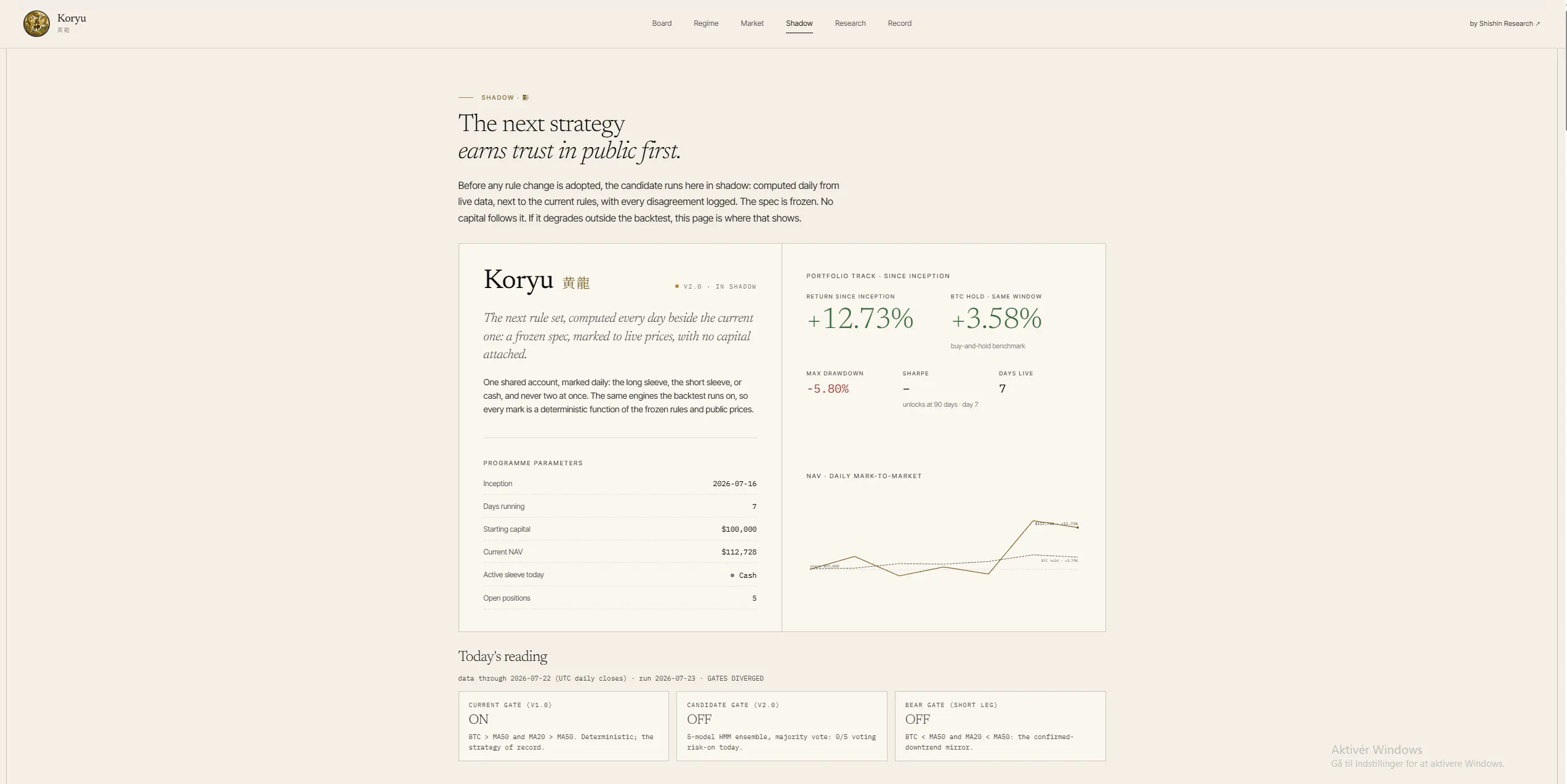Click the Koryu brand name in header

71,18
